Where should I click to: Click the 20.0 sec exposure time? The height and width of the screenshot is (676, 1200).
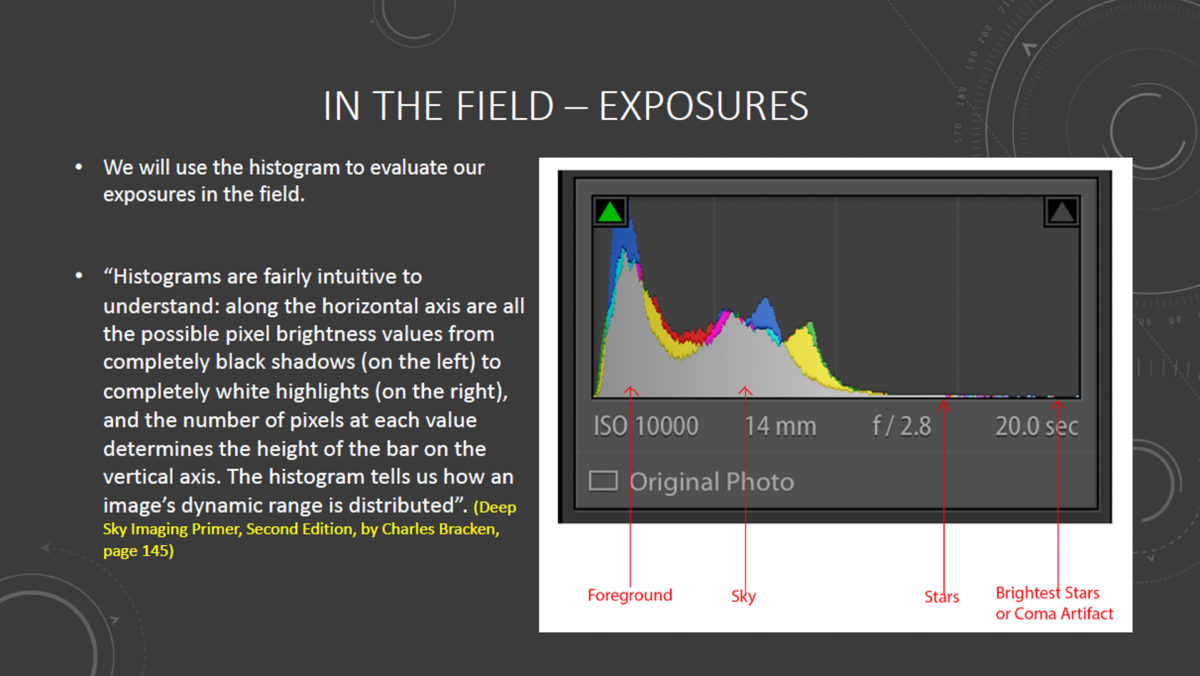pyautogui.click(x=1037, y=426)
